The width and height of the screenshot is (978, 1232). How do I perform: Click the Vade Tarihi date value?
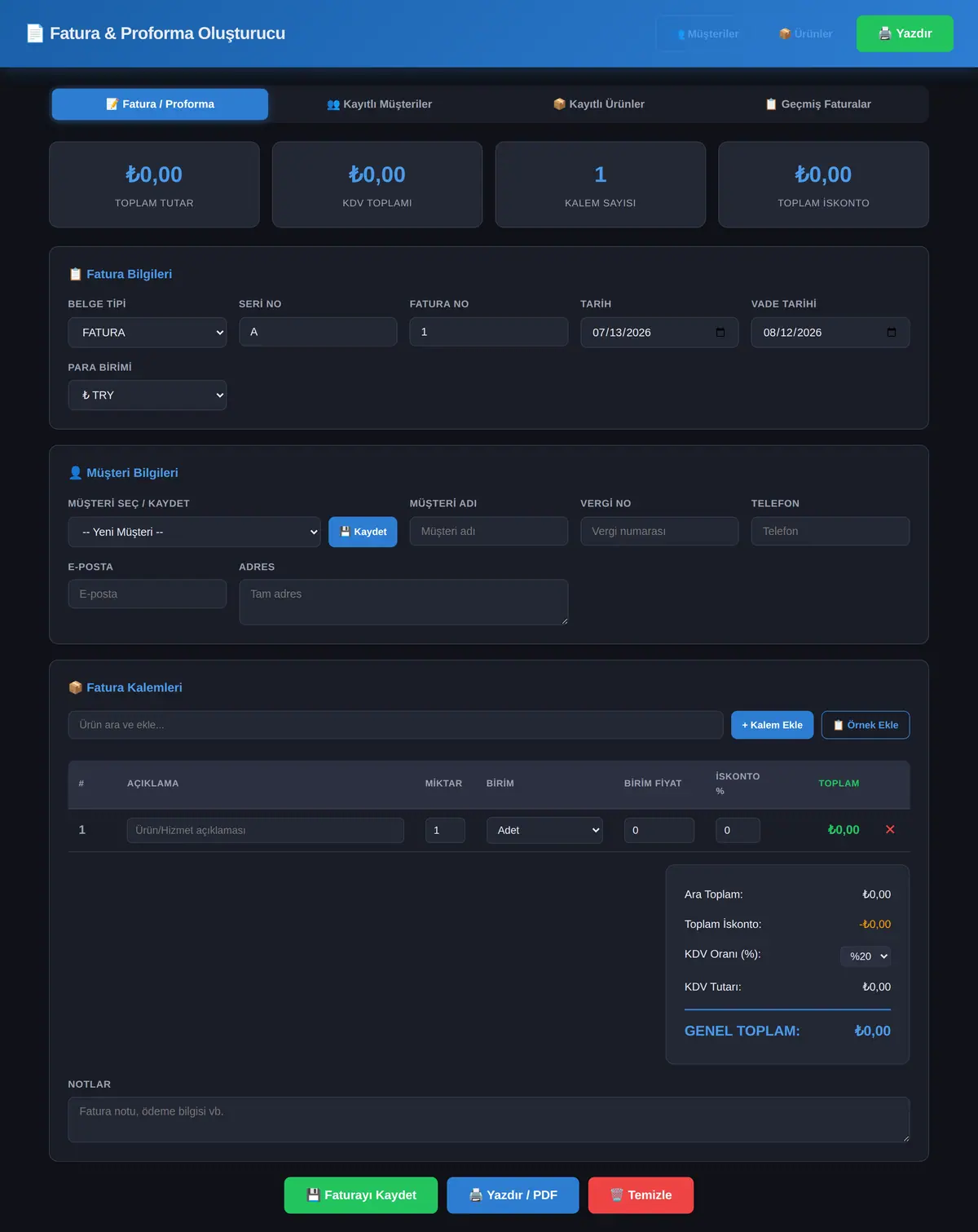792,333
